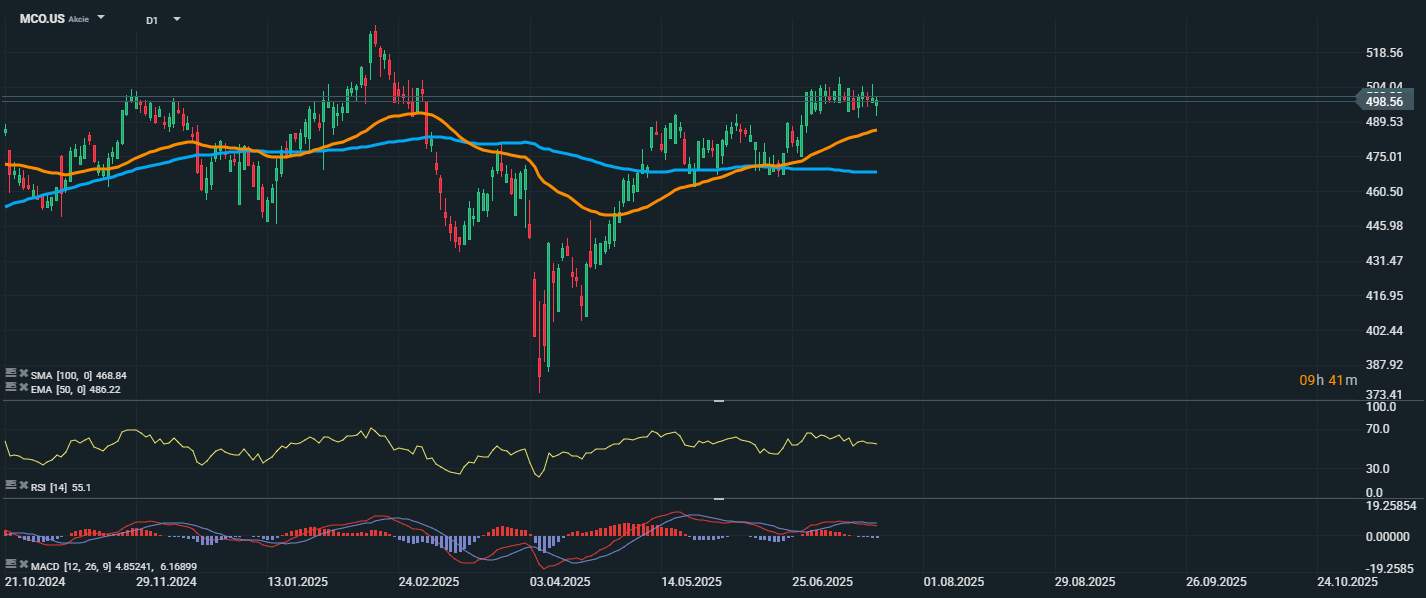Click the MACD -19.2585 scale label

click(x=1391, y=567)
